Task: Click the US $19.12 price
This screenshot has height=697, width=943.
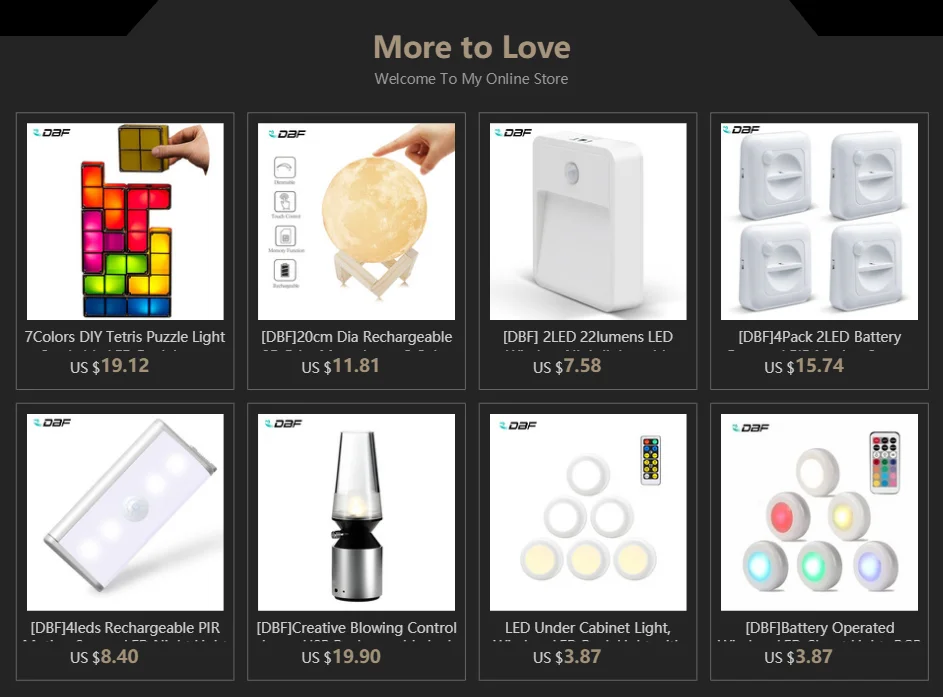Action: point(109,366)
